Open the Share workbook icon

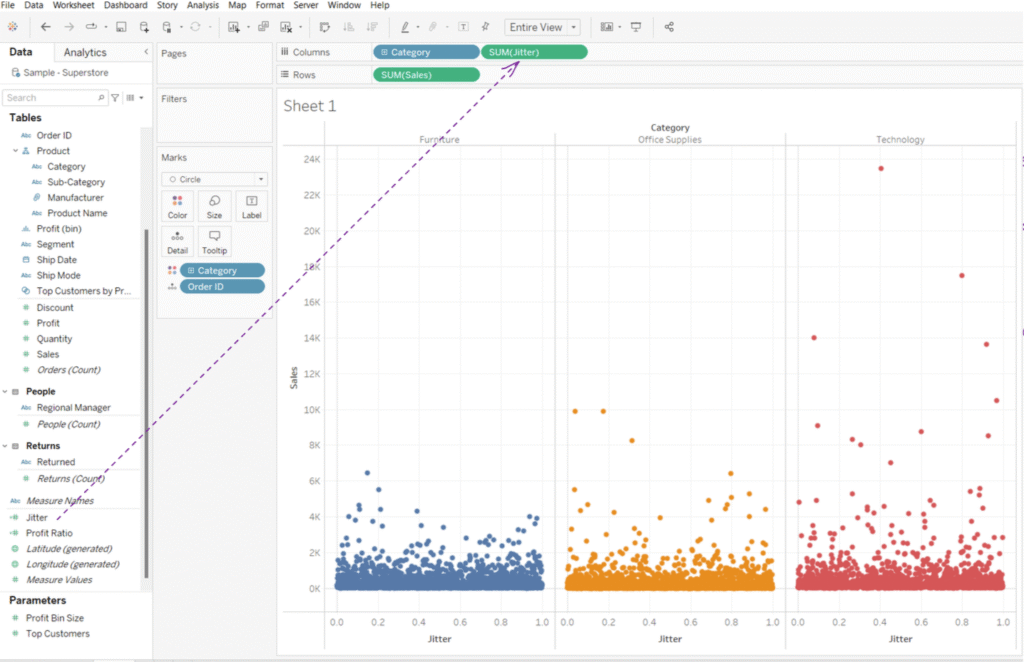point(669,27)
